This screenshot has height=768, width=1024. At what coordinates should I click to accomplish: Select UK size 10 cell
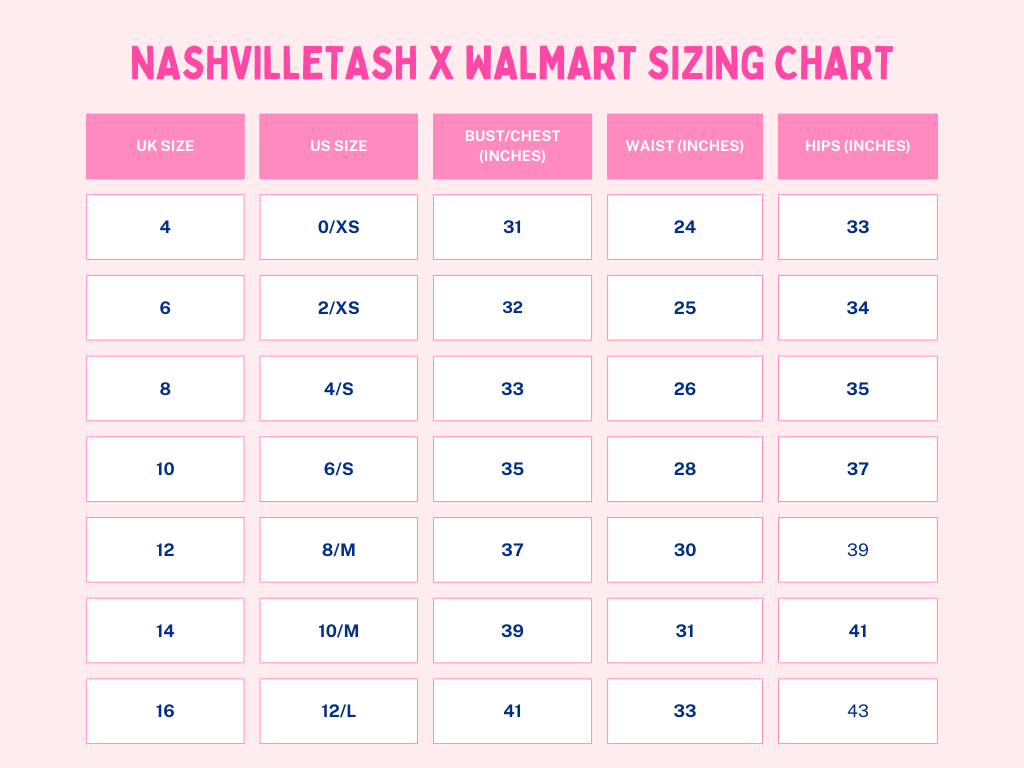165,469
